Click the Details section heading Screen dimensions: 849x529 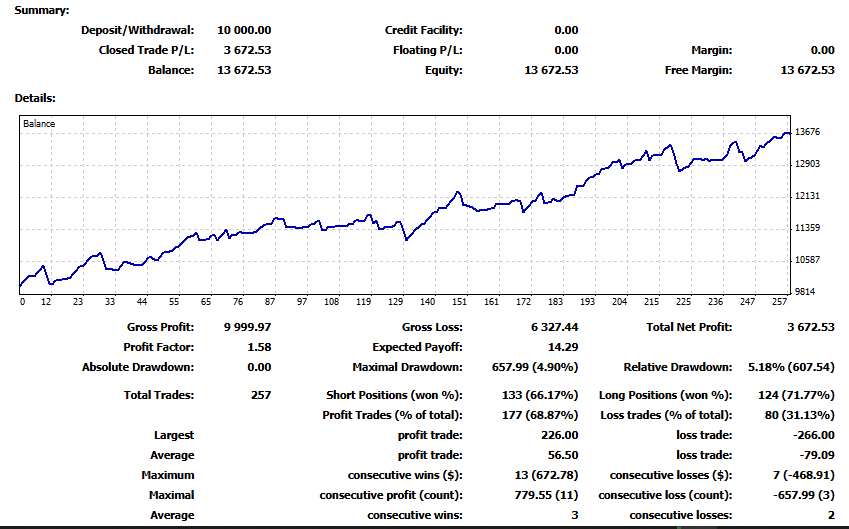(x=35, y=99)
